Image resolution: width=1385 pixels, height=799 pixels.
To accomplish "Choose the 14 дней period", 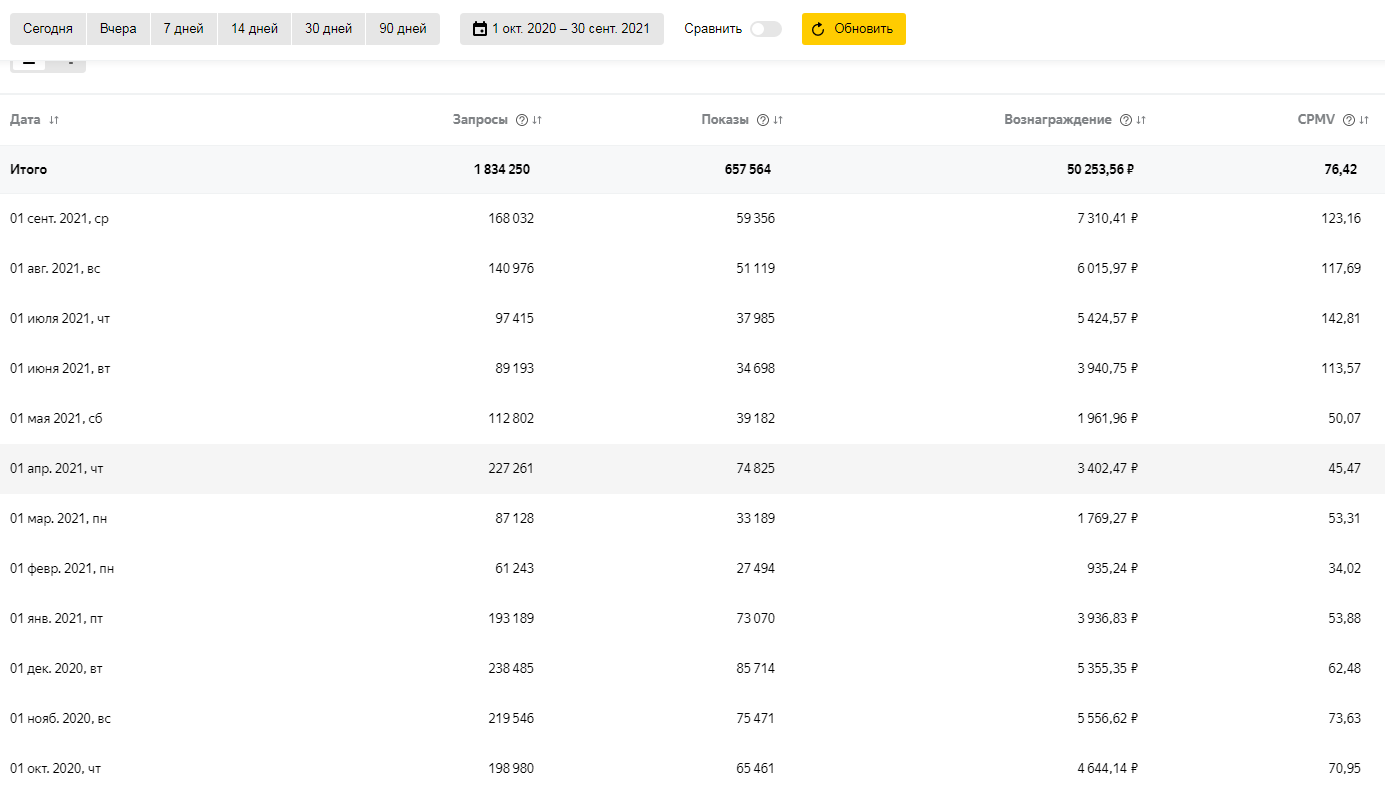I will tap(254, 29).
